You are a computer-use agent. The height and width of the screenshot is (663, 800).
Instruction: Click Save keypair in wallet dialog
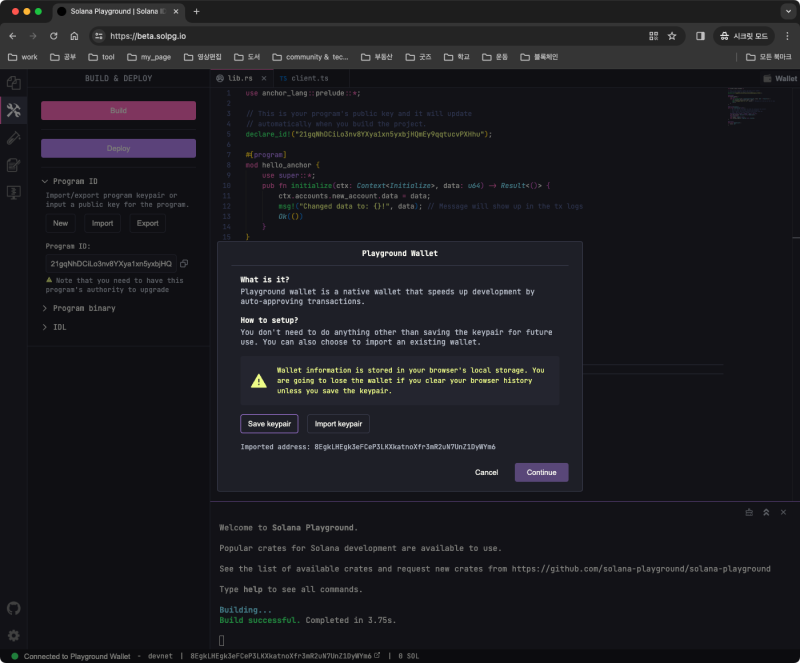point(269,424)
